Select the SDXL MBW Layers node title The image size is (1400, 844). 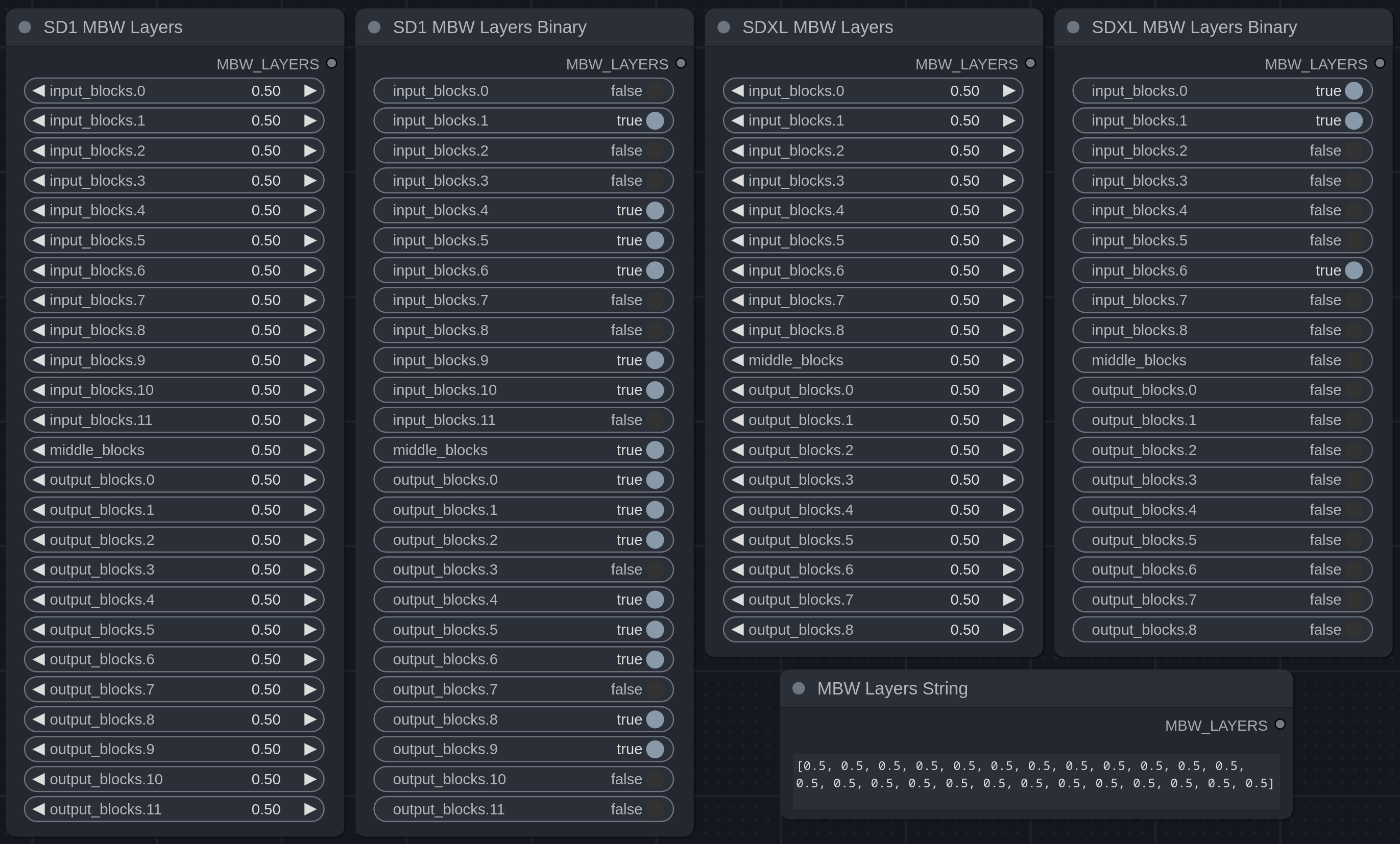tap(817, 27)
